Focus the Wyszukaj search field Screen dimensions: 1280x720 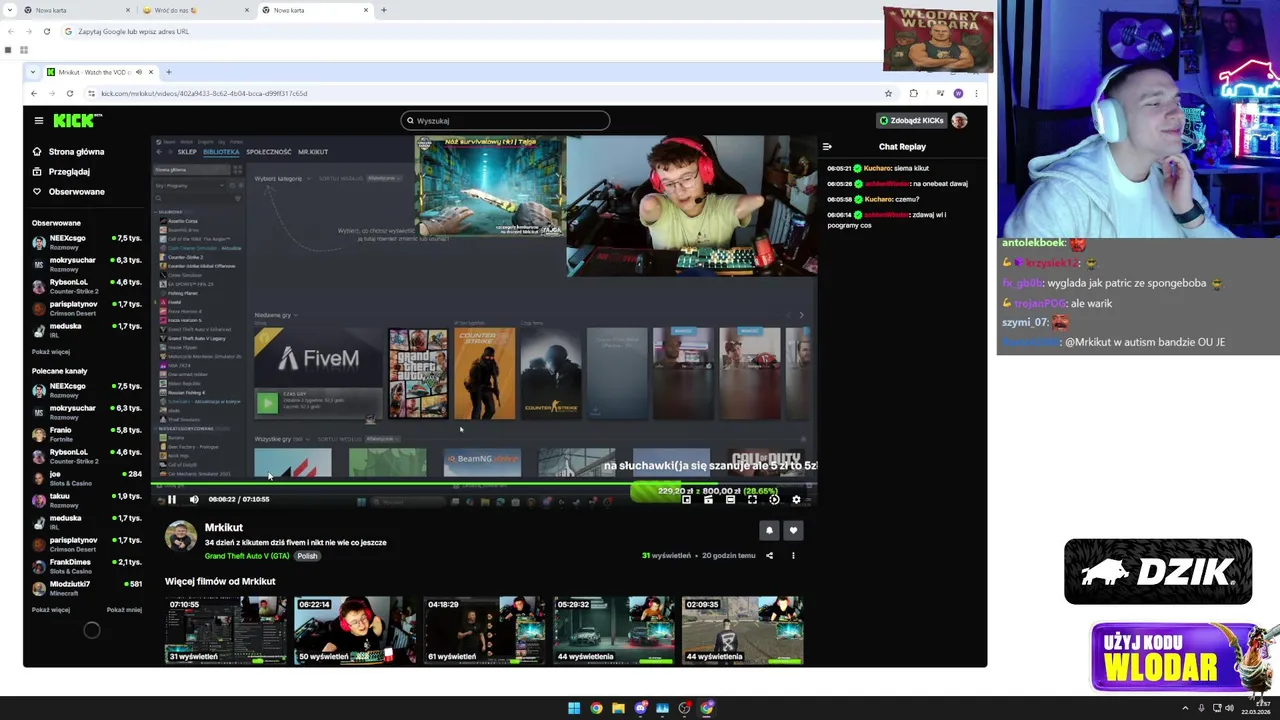click(x=505, y=121)
